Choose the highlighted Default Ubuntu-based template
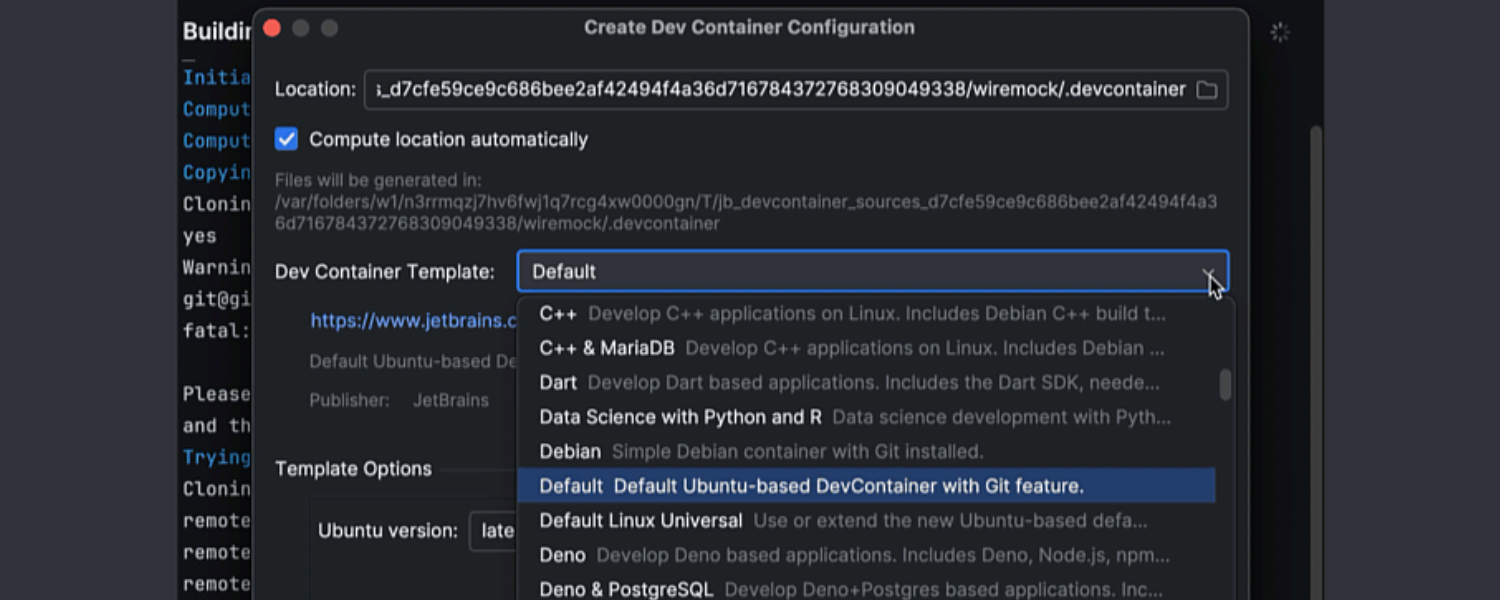1500x600 pixels. 810,486
